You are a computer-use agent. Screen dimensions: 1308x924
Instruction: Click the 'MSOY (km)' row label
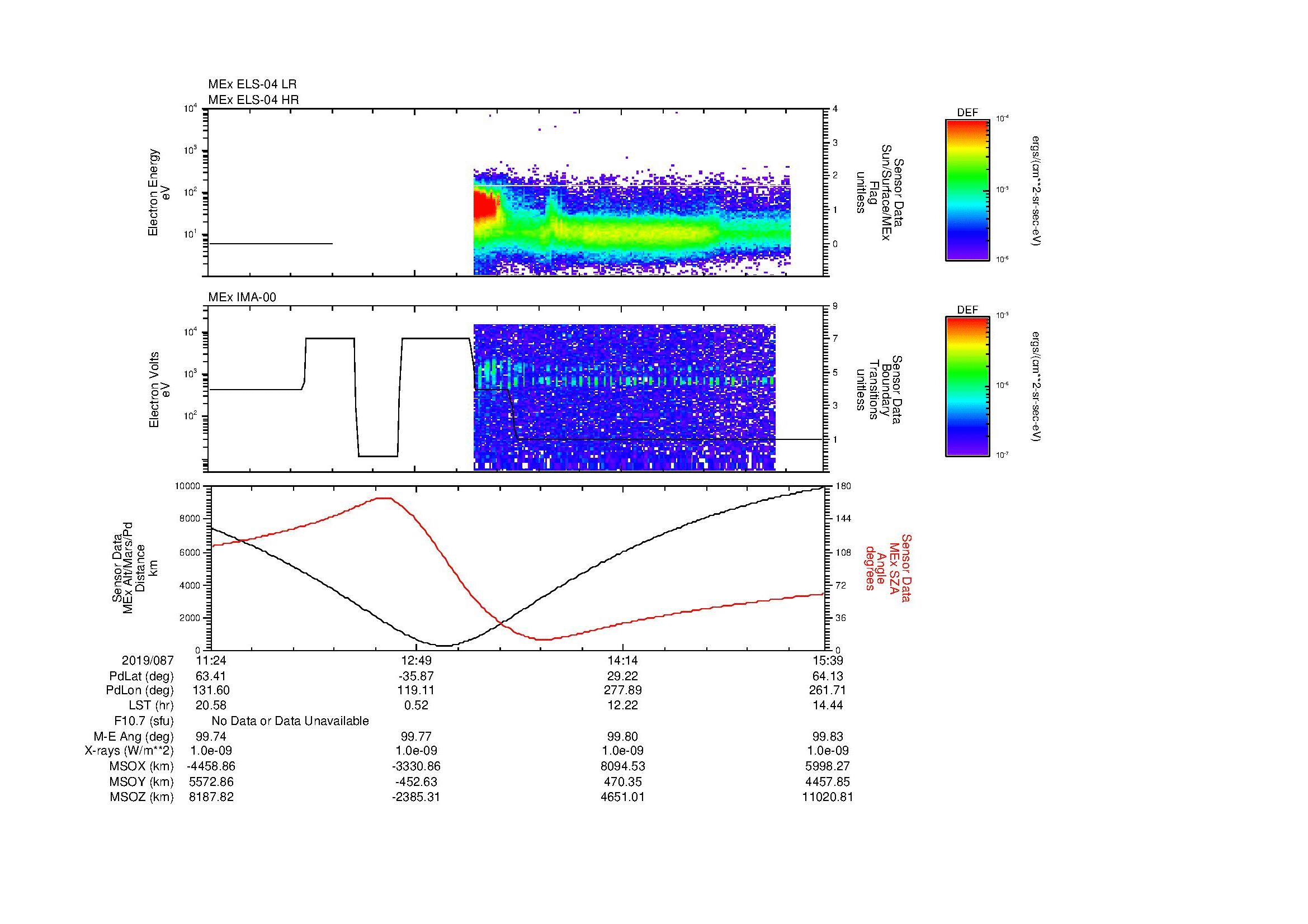click(x=142, y=781)
